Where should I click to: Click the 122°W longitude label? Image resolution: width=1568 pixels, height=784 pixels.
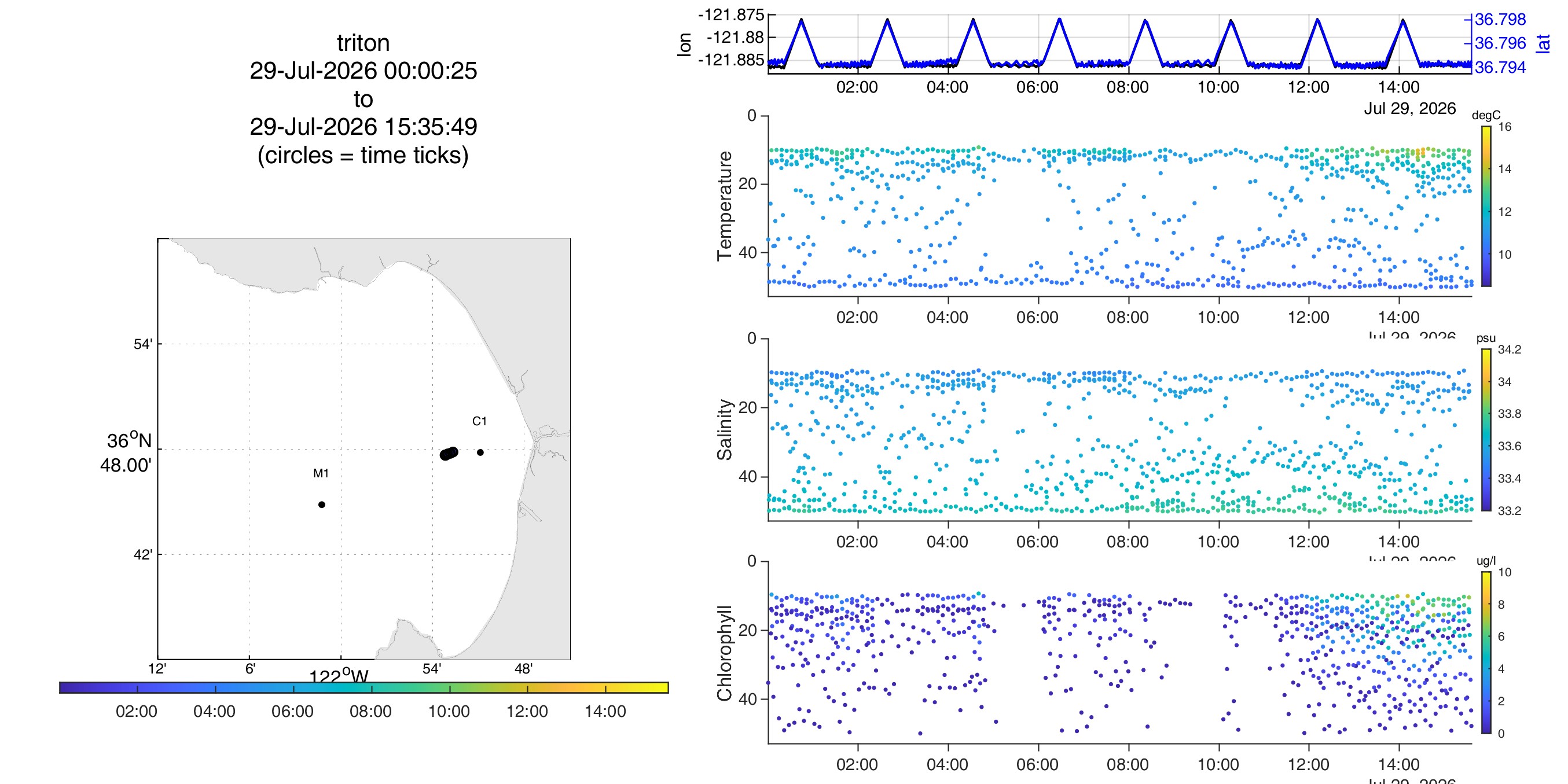pos(339,676)
